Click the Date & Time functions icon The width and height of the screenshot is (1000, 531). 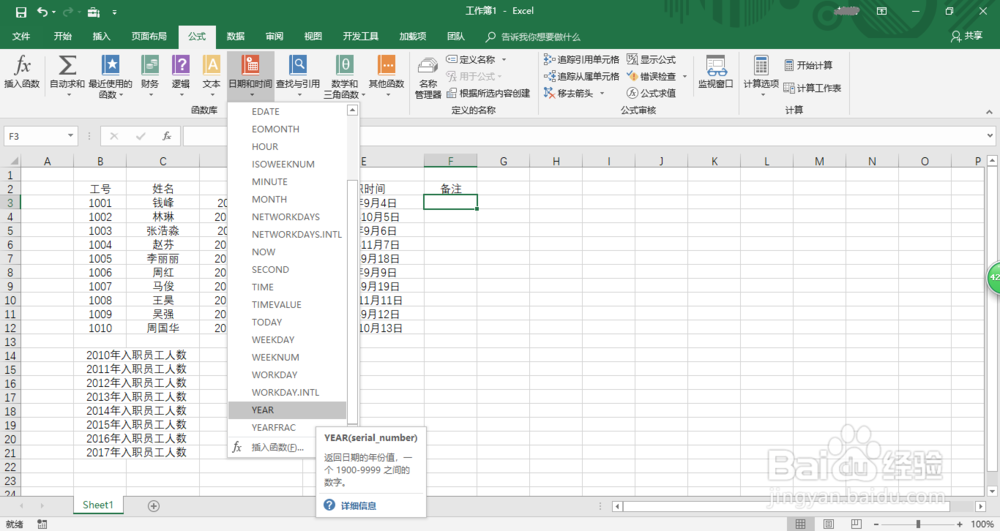[x=251, y=65]
